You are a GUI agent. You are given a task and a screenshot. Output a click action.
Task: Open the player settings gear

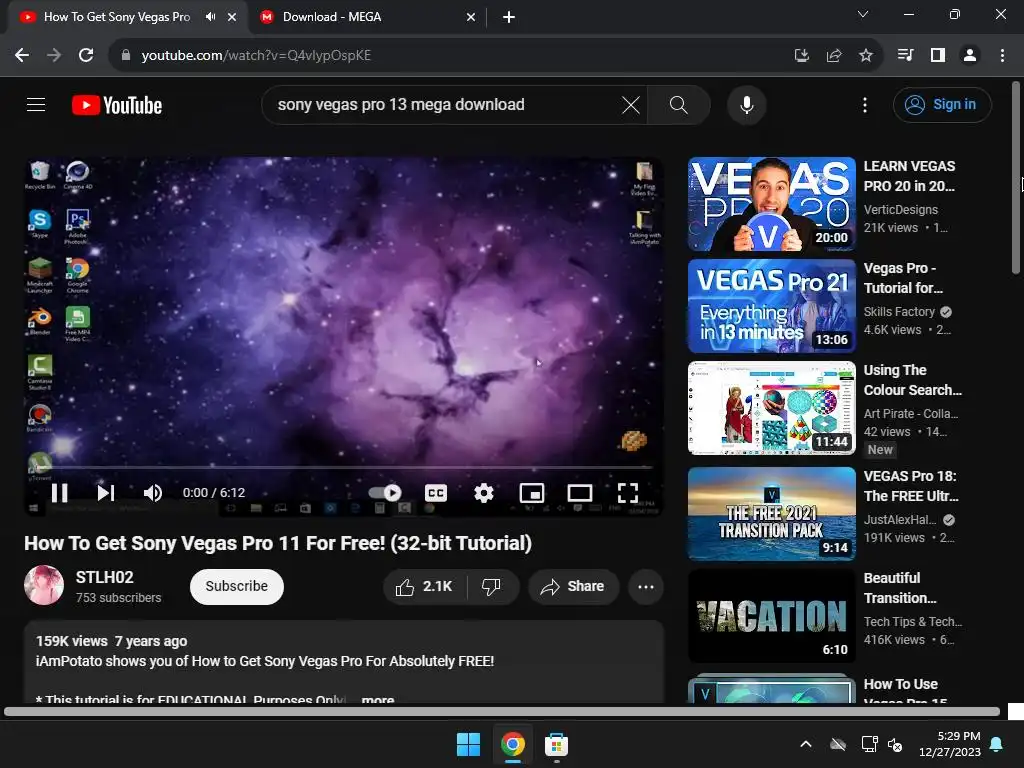click(x=483, y=493)
